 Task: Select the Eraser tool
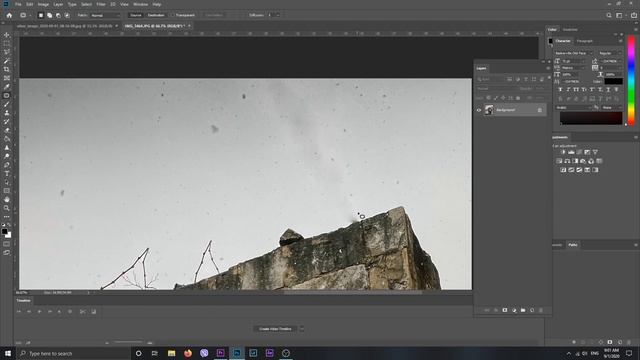point(7,130)
